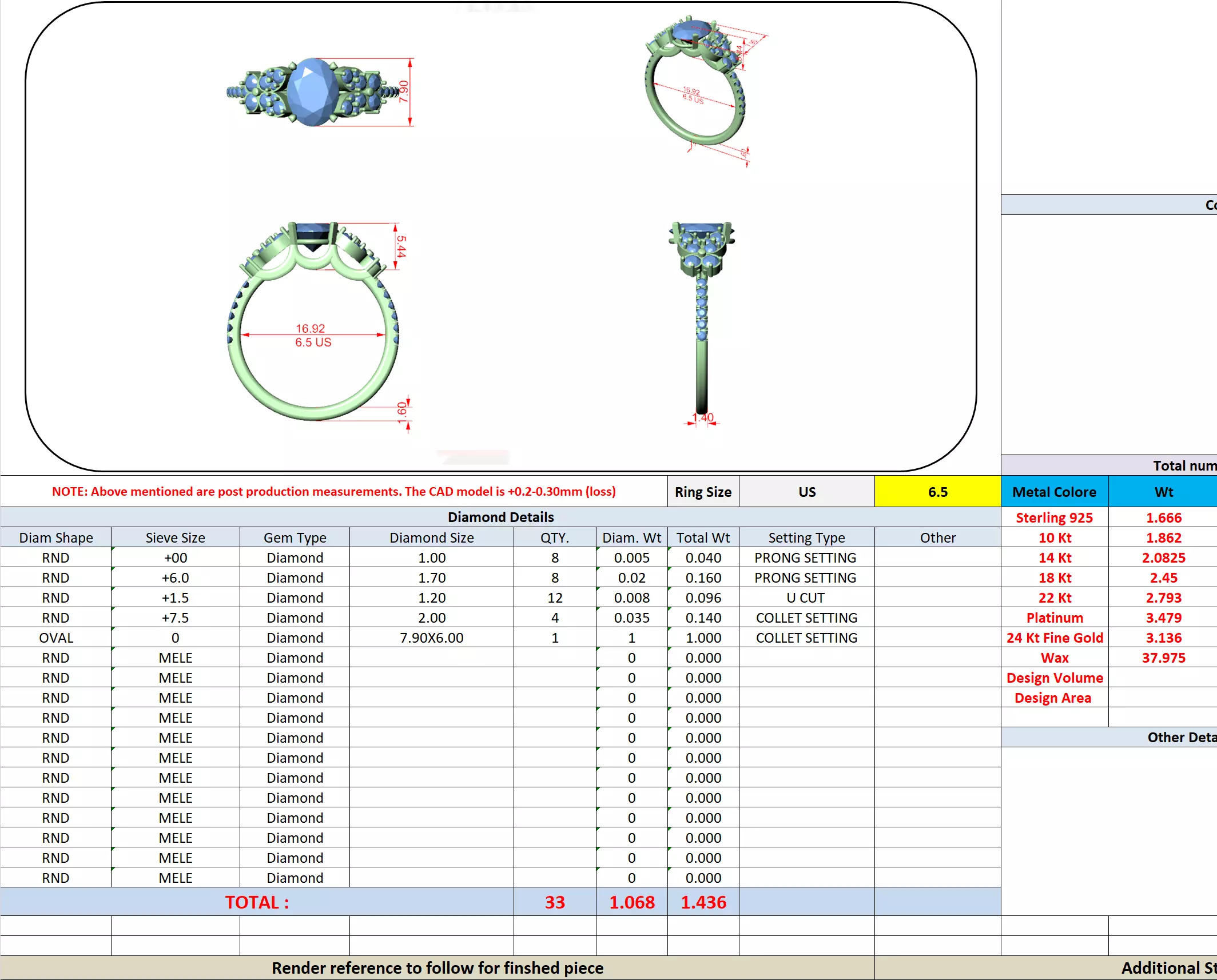Select the Diamond Details header
The image size is (1217, 980).
500,517
